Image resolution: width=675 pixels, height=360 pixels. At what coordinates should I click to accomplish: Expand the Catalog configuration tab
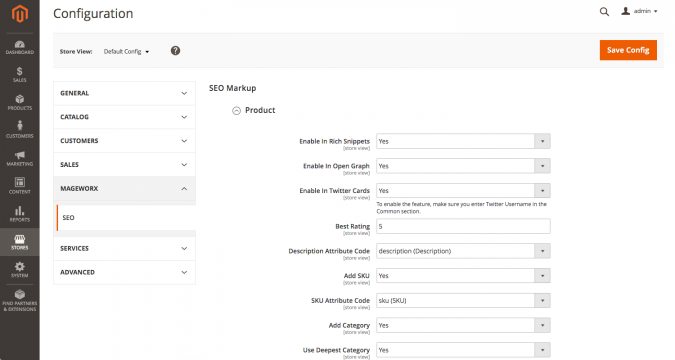click(124, 117)
